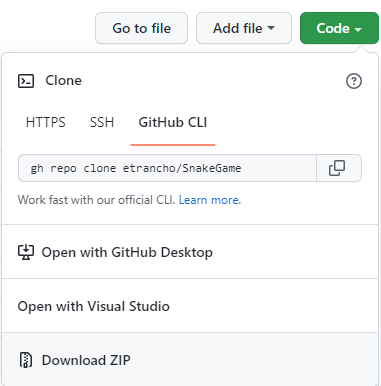The width and height of the screenshot is (381, 386).
Task: Click the "Work fast with our official CLI." text
Action: point(96,200)
